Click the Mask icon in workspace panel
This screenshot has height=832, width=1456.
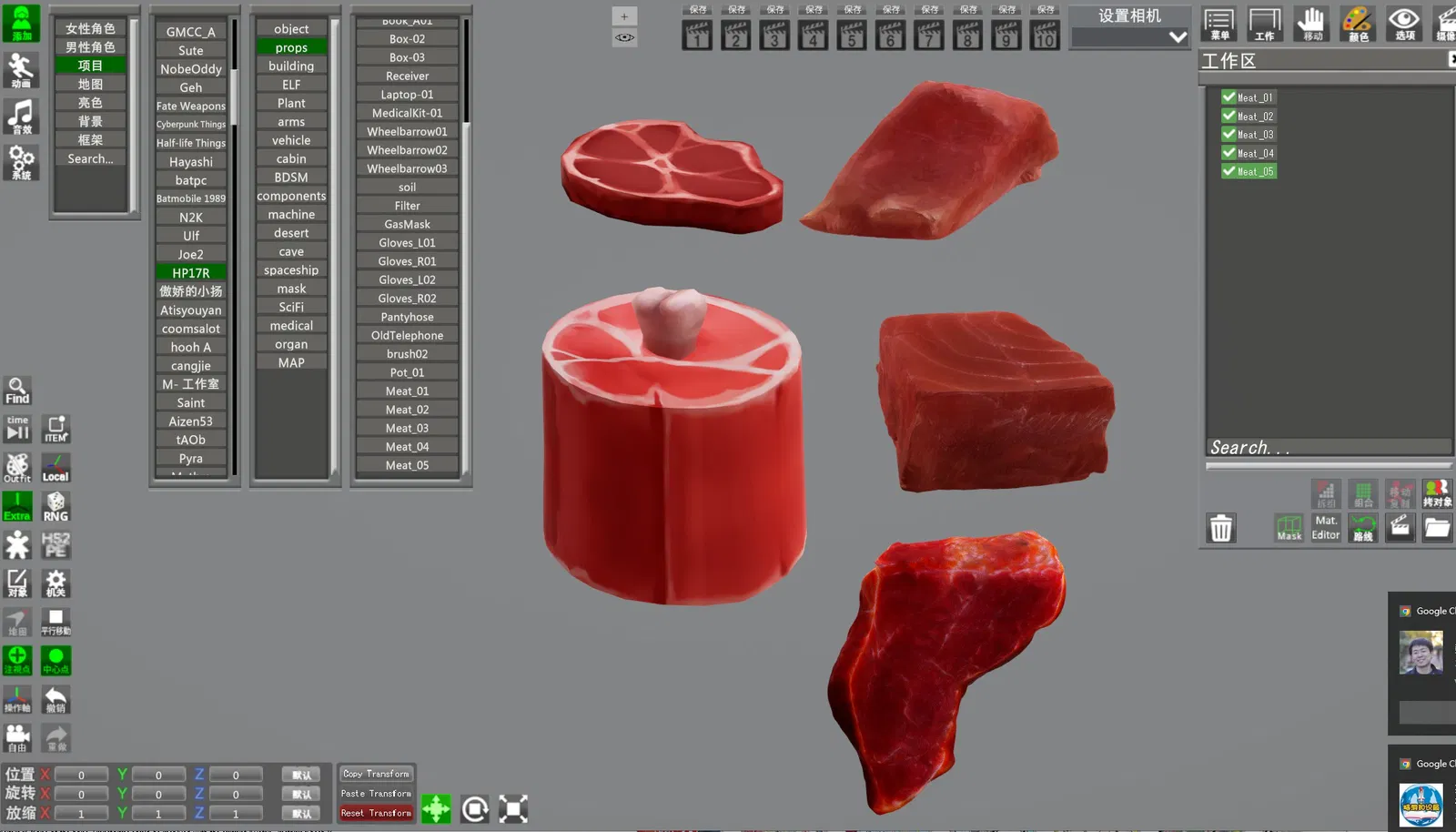[x=1289, y=528]
